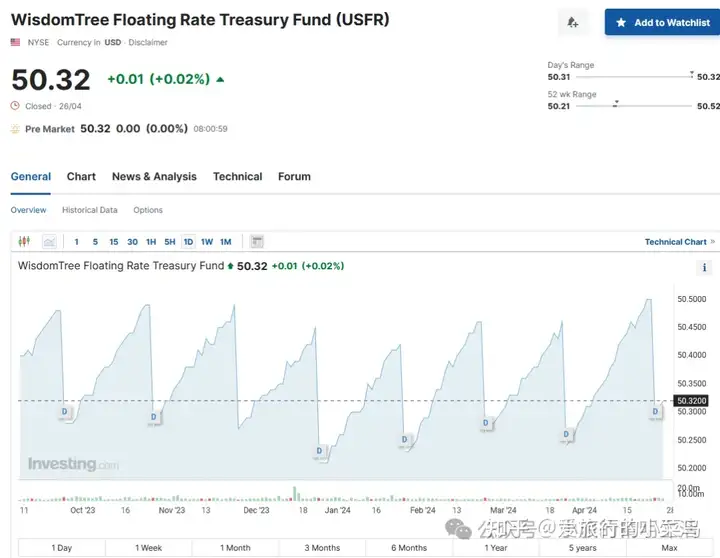Screen dimensions: 720x558
Task: Open the chart info icon
Action: pyautogui.click(x=704, y=267)
